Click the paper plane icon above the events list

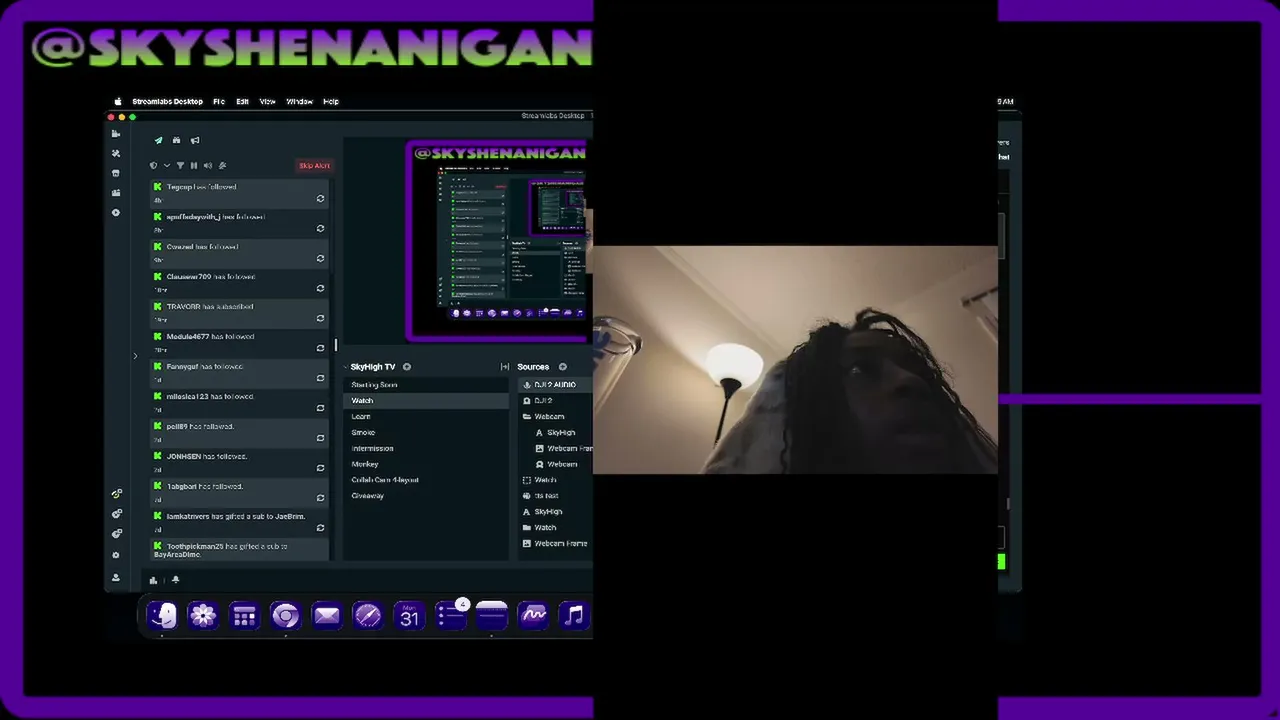tap(158, 140)
